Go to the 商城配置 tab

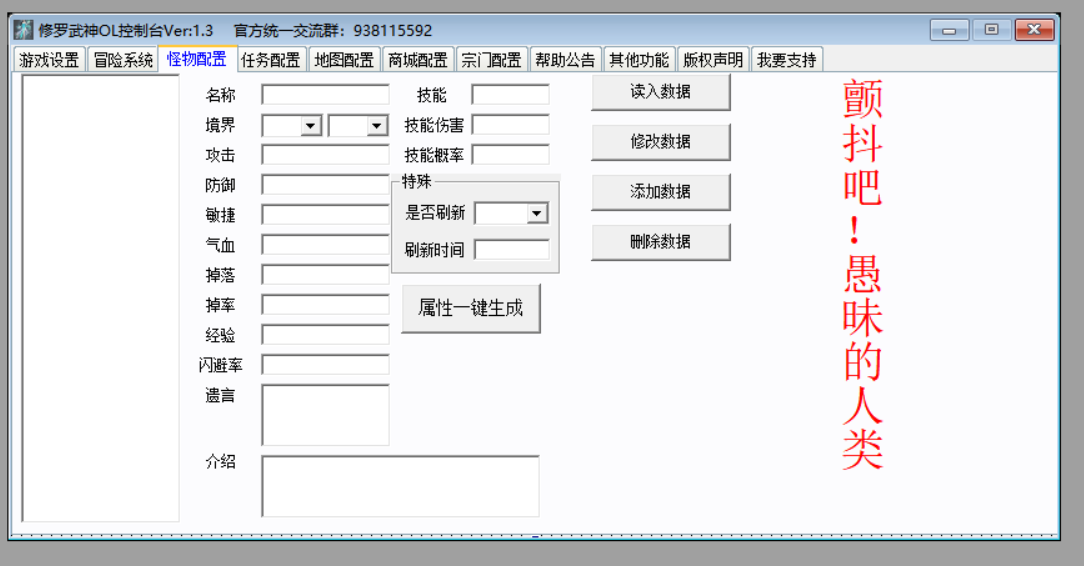(x=417, y=60)
